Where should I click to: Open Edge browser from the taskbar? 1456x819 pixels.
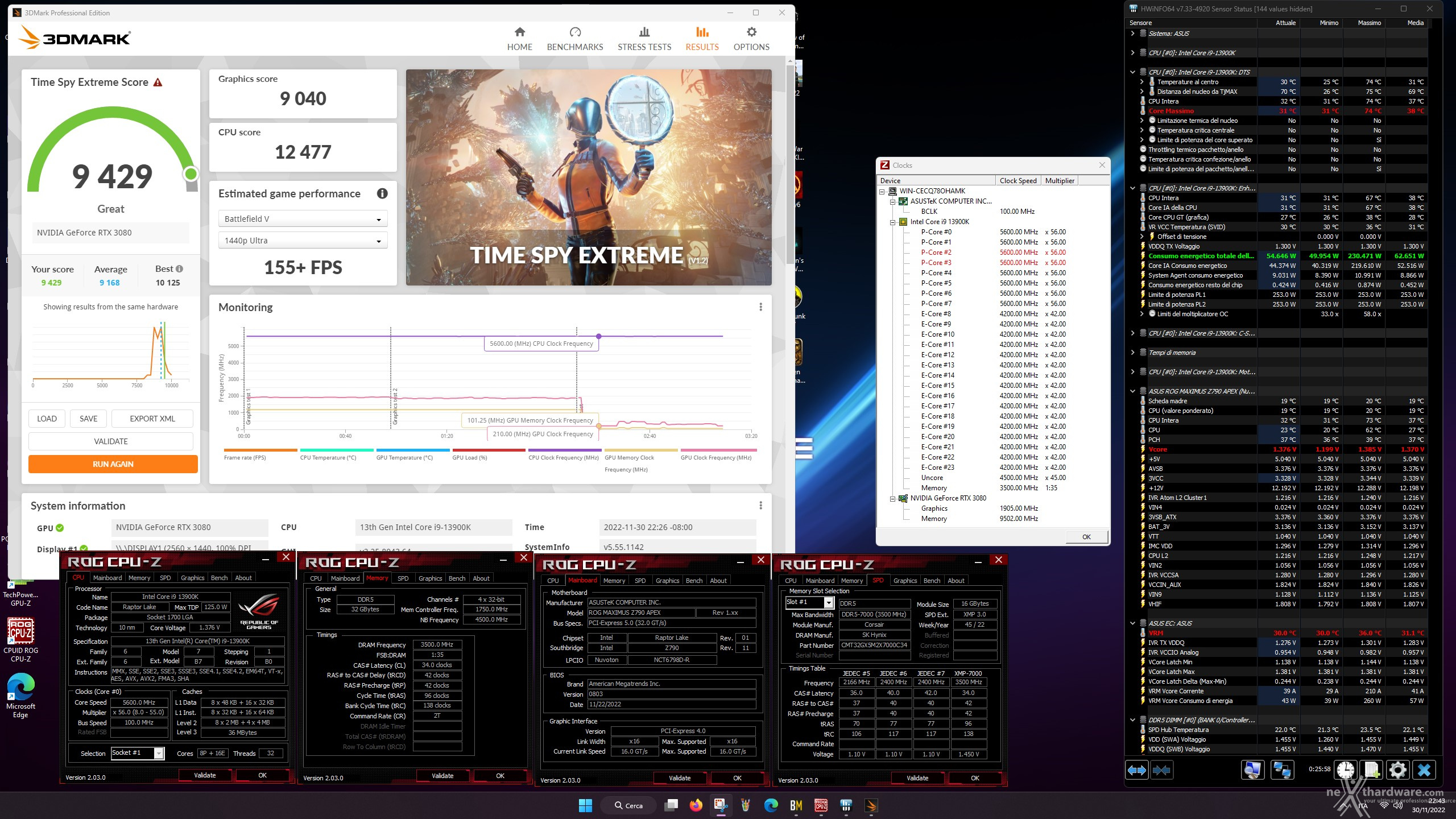pos(771,805)
